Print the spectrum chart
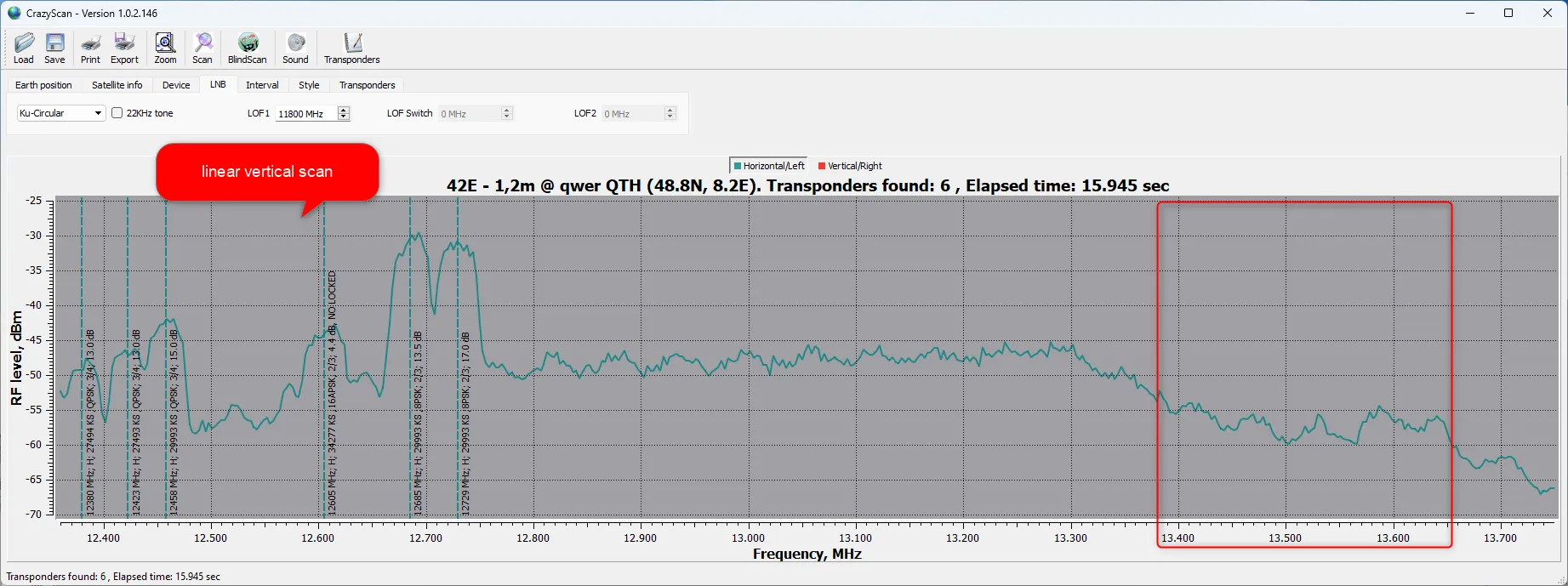The width and height of the screenshot is (1568, 586). 90,48
